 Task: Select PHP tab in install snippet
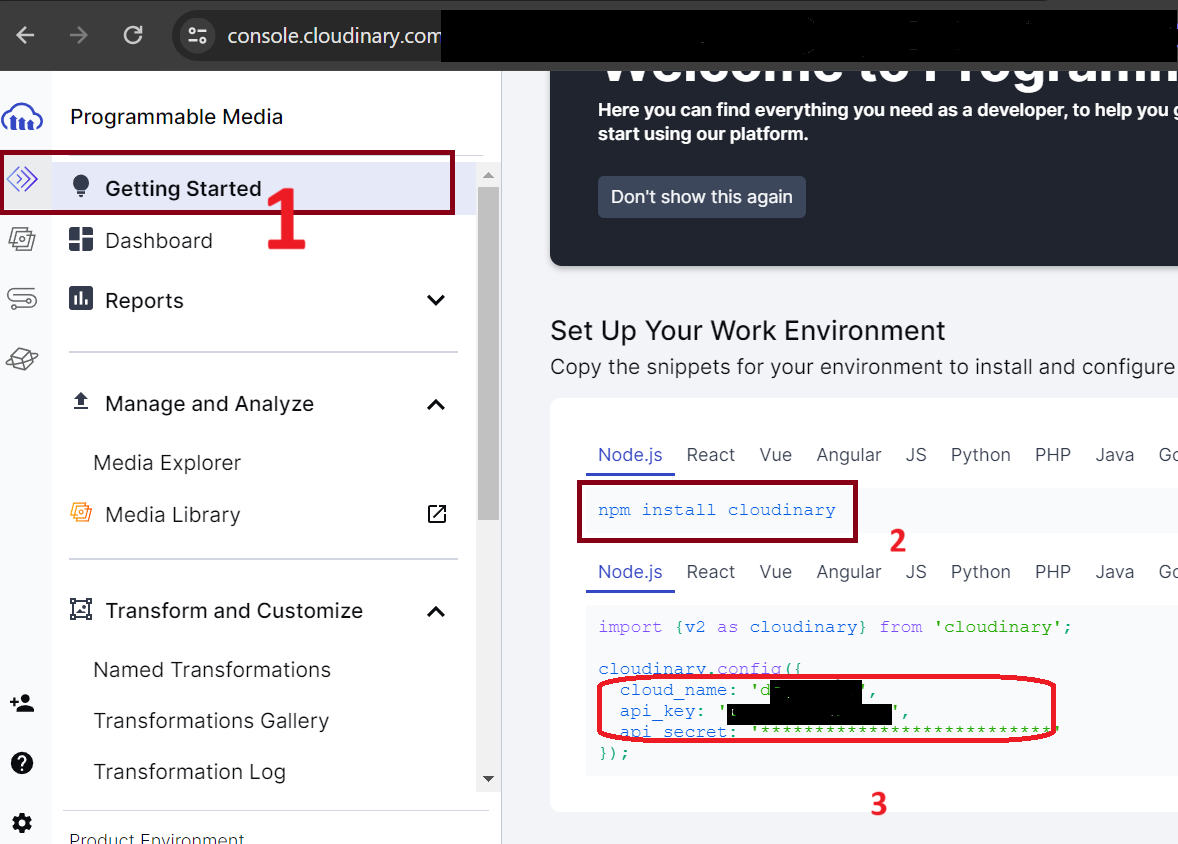[x=1053, y=455]
